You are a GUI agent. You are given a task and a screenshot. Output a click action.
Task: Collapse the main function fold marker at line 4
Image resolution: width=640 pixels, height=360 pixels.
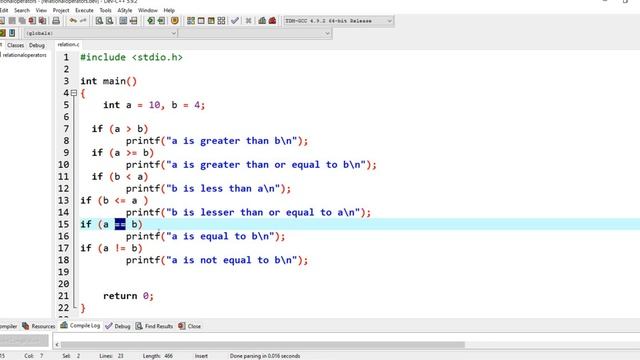coord(74,93)
